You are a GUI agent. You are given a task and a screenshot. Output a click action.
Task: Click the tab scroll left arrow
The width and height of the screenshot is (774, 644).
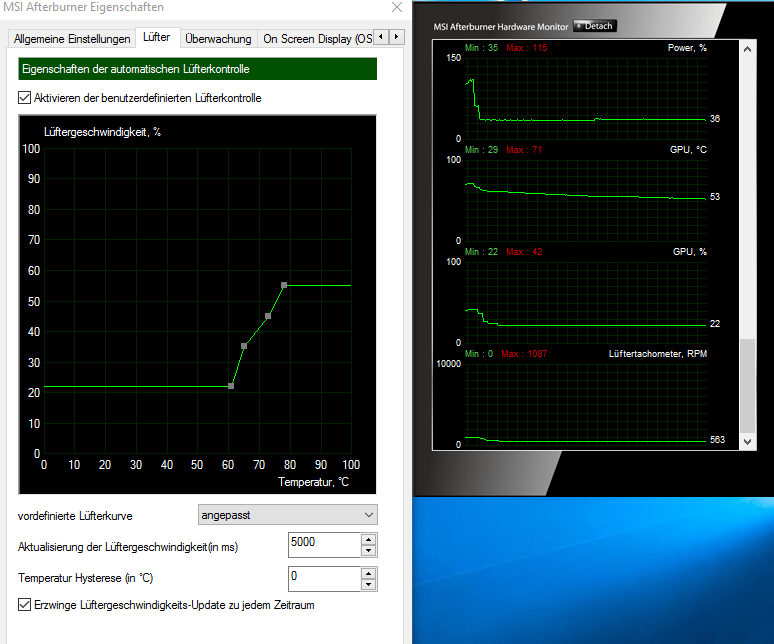381,37
